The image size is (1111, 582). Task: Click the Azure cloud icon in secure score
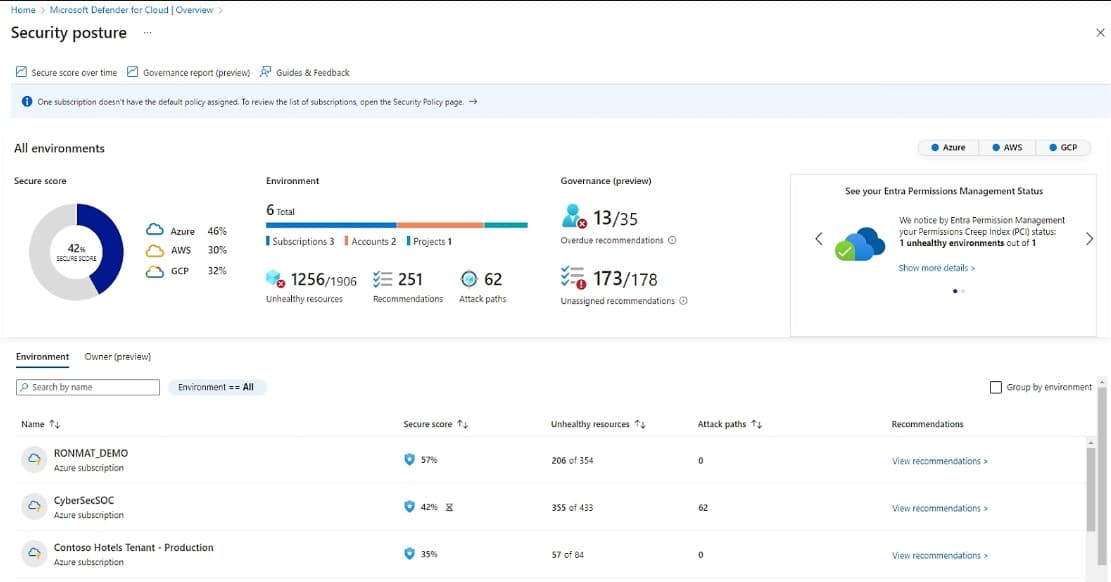coord(154,230)
